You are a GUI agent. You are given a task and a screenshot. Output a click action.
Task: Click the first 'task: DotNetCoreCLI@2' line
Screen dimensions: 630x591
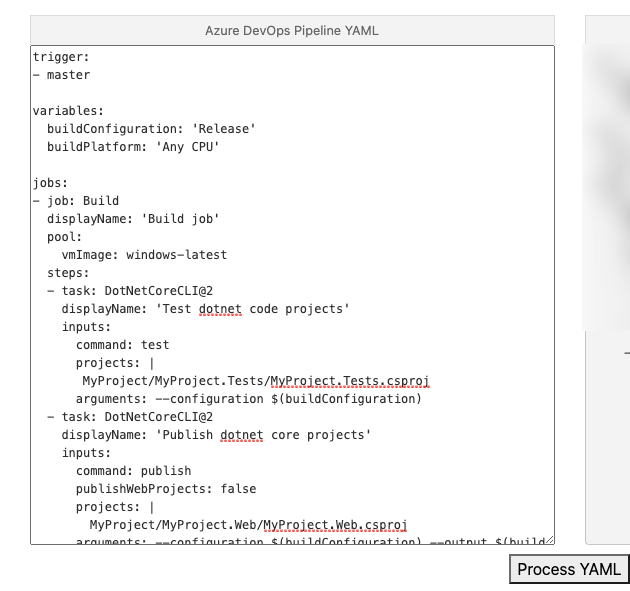[130, 291]
